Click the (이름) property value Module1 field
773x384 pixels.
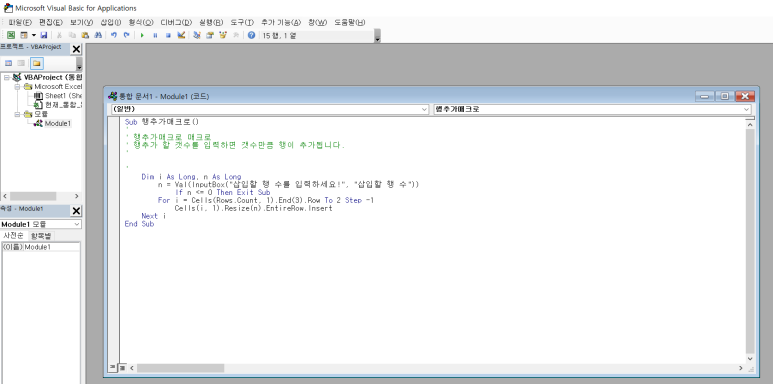point(52,247)
